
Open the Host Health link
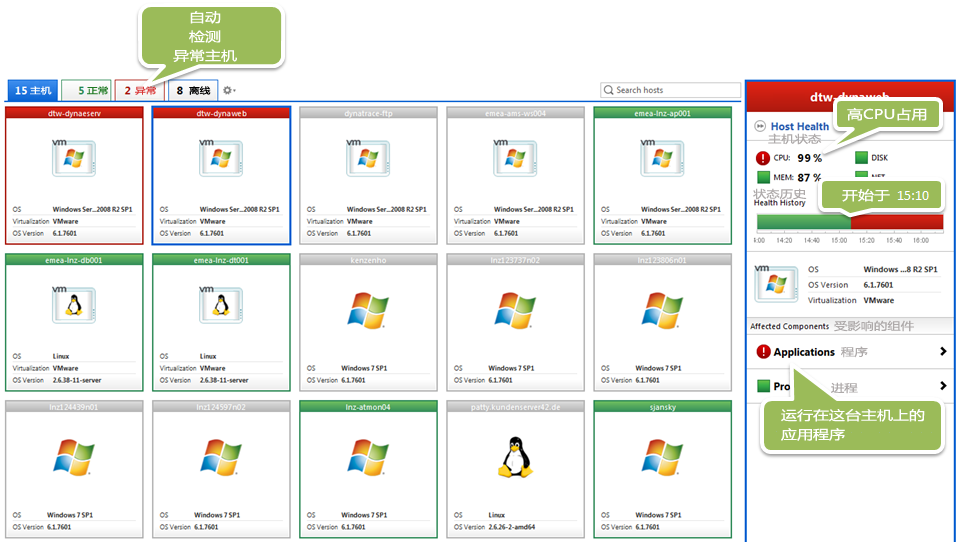[799, 127]
